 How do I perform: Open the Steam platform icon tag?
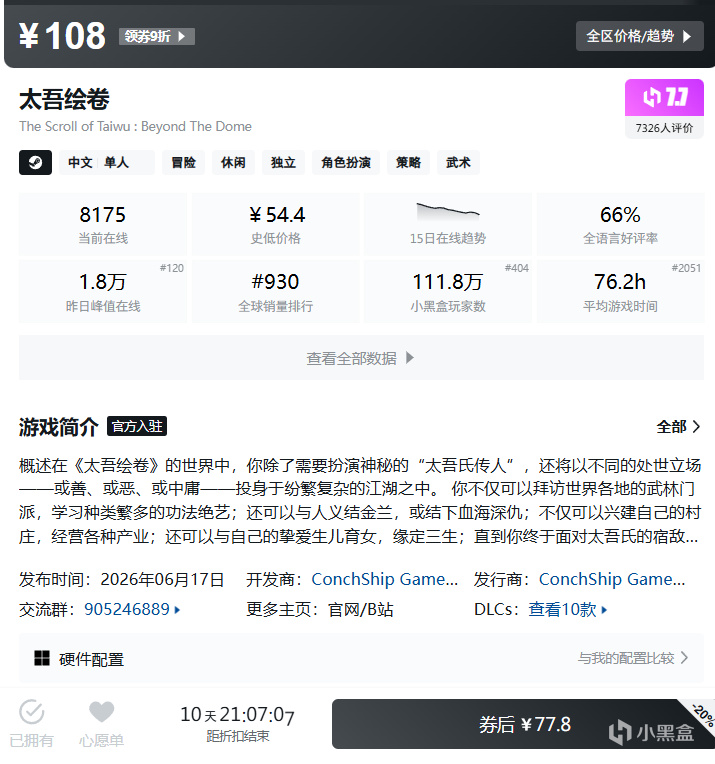36,162
